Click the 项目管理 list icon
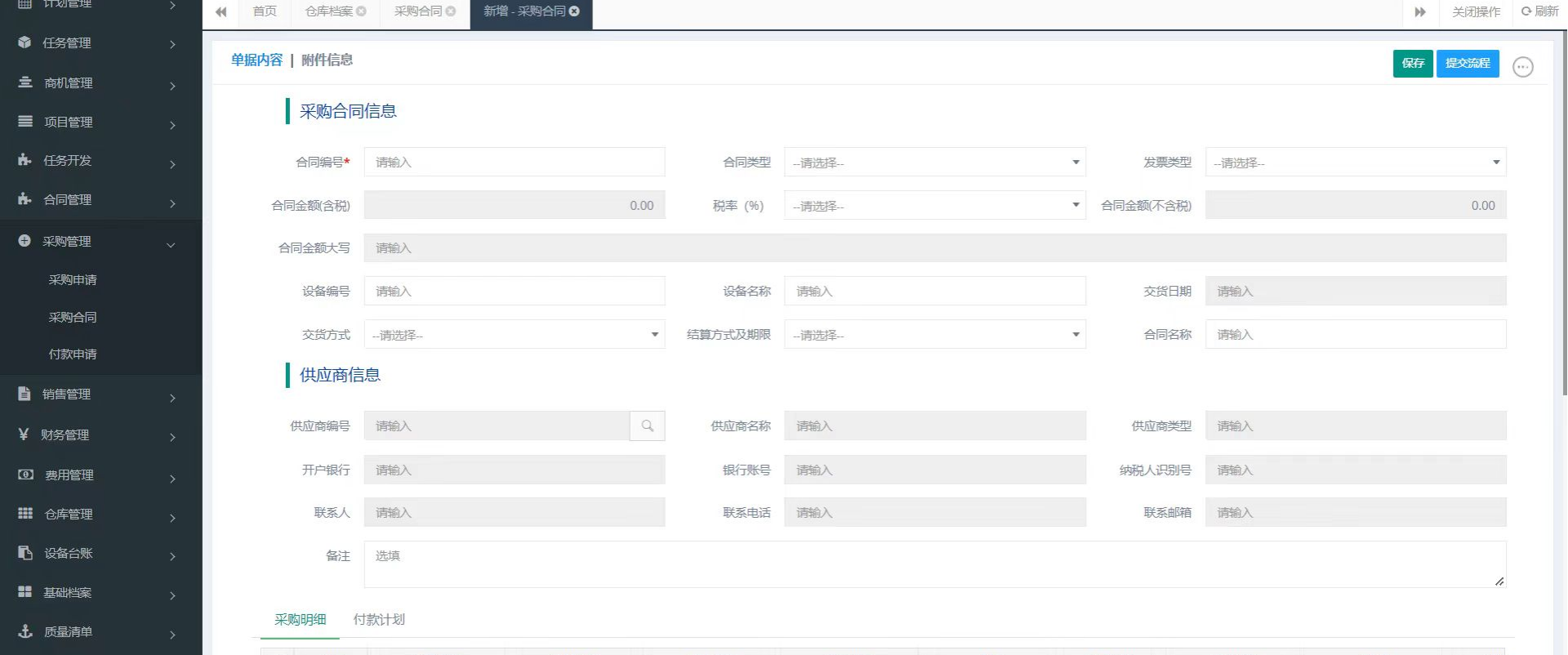This screenshot has width=1568, height=655. pos(25,121)
